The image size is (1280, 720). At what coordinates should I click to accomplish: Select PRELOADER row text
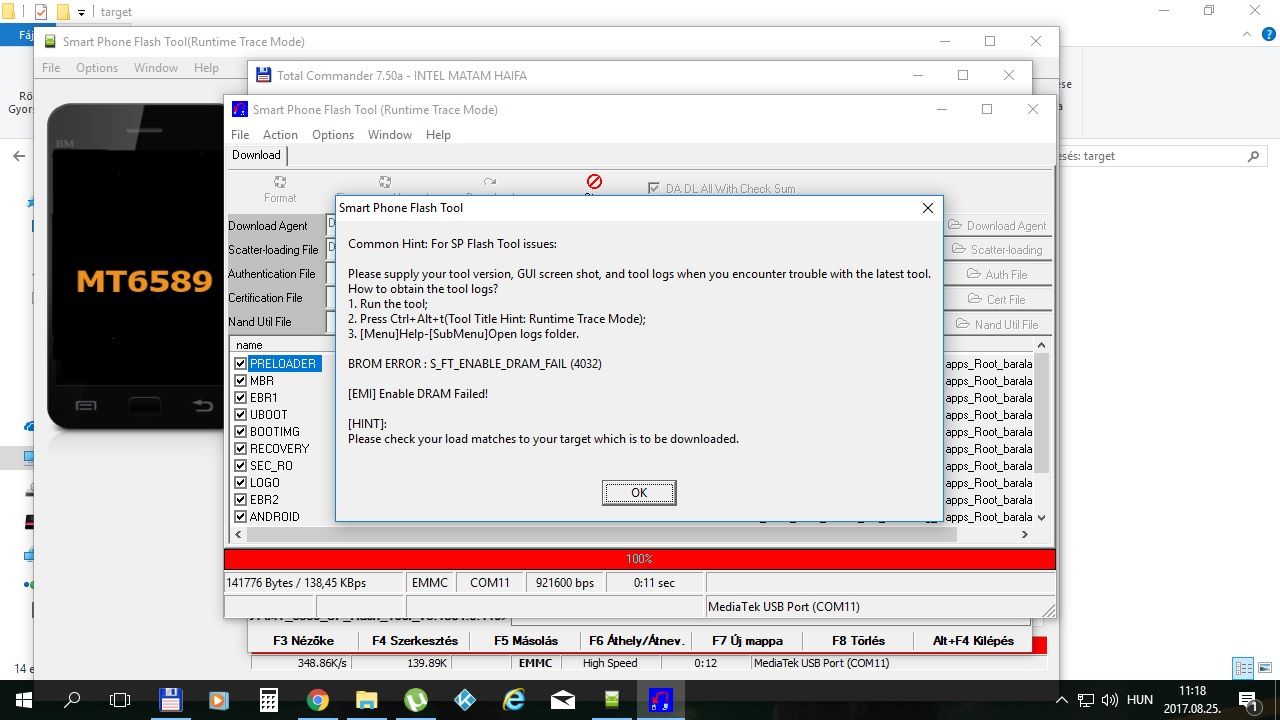[x=284, y=364]
